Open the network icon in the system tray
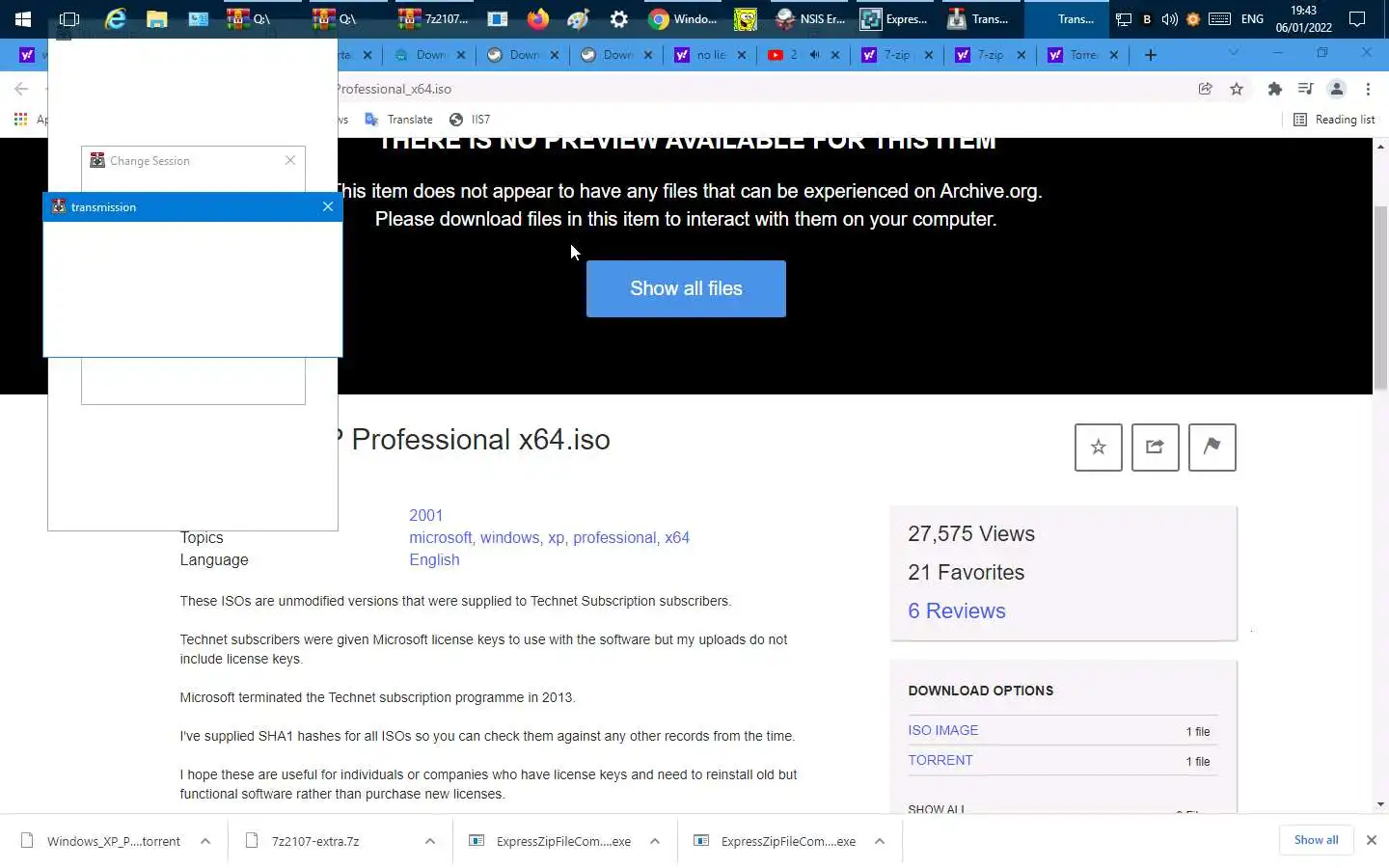The image size is (1389, 868). (x=1124, y=18)
